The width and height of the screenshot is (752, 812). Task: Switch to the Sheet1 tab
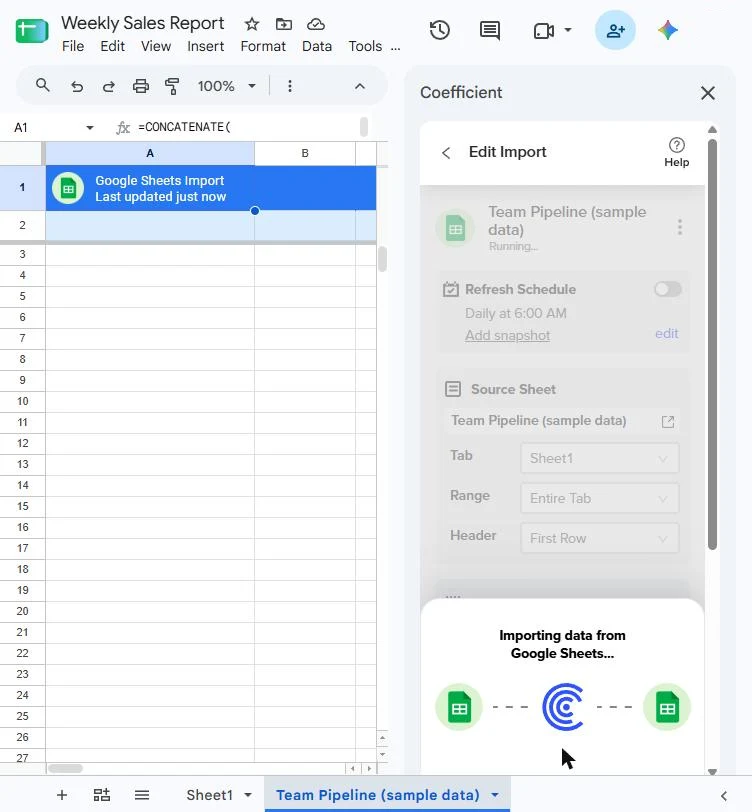tap(209, 794)
